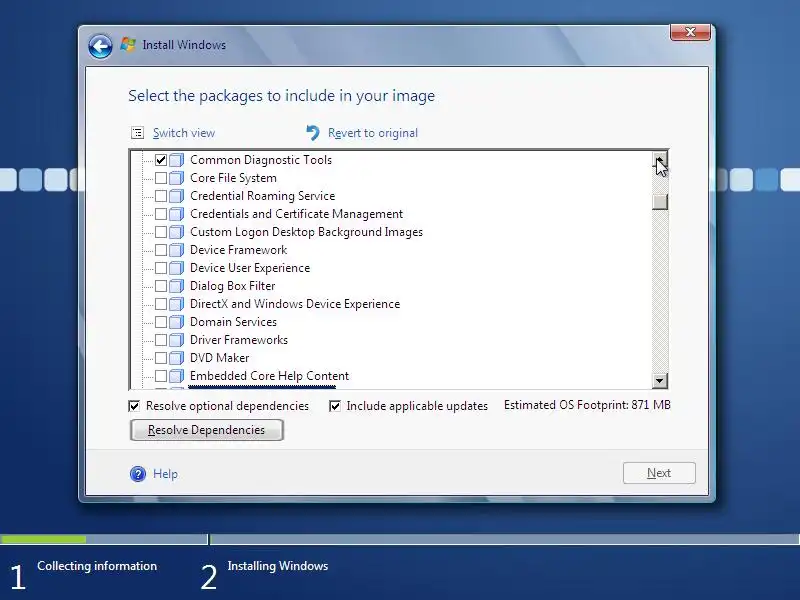
Task: Click package icon beside DirectX and Windows Device Experience
Action: coord(177,304)
